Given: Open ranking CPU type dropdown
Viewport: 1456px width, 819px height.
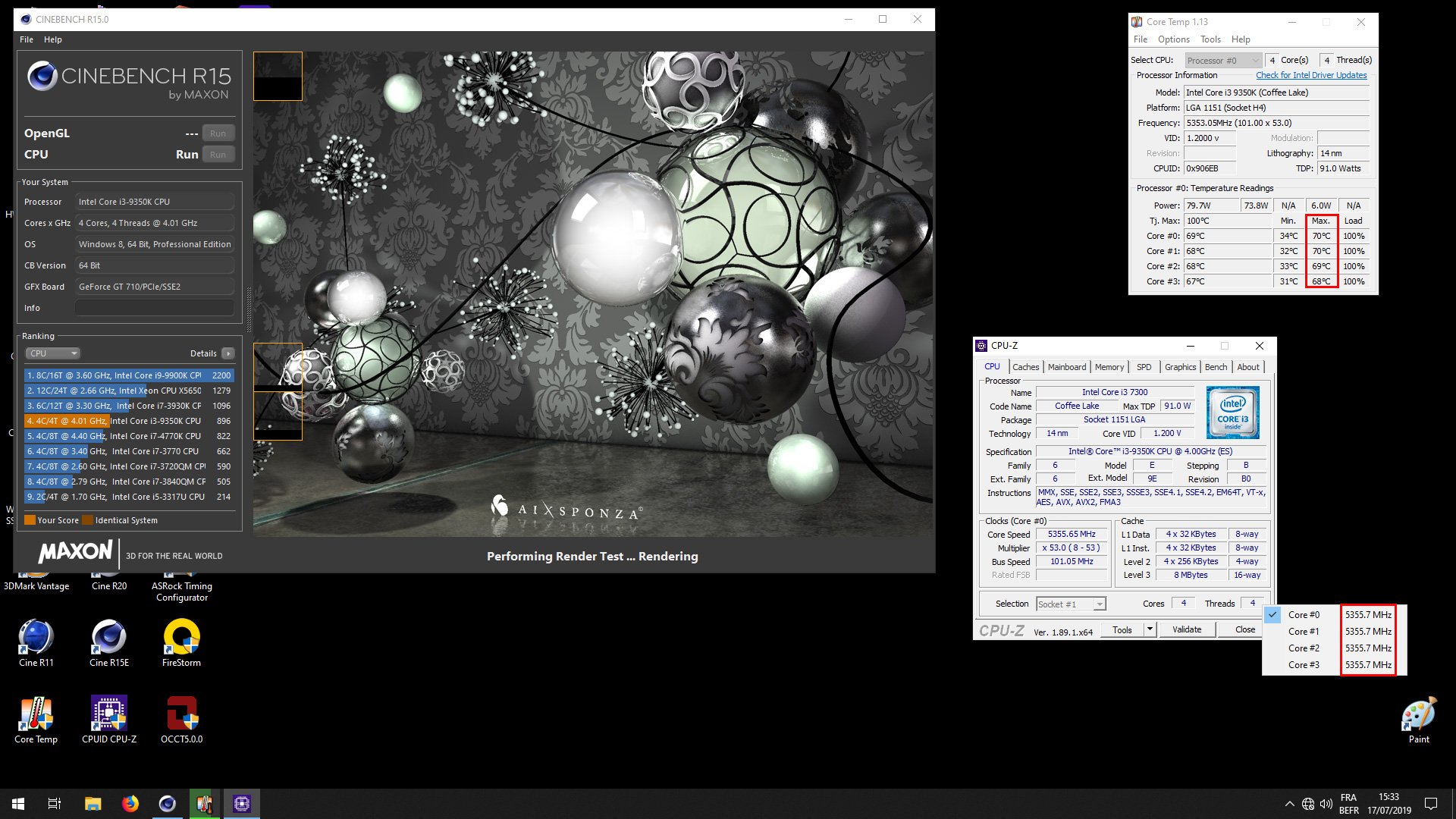Looking at the screenshot, I should coord(52,353).
